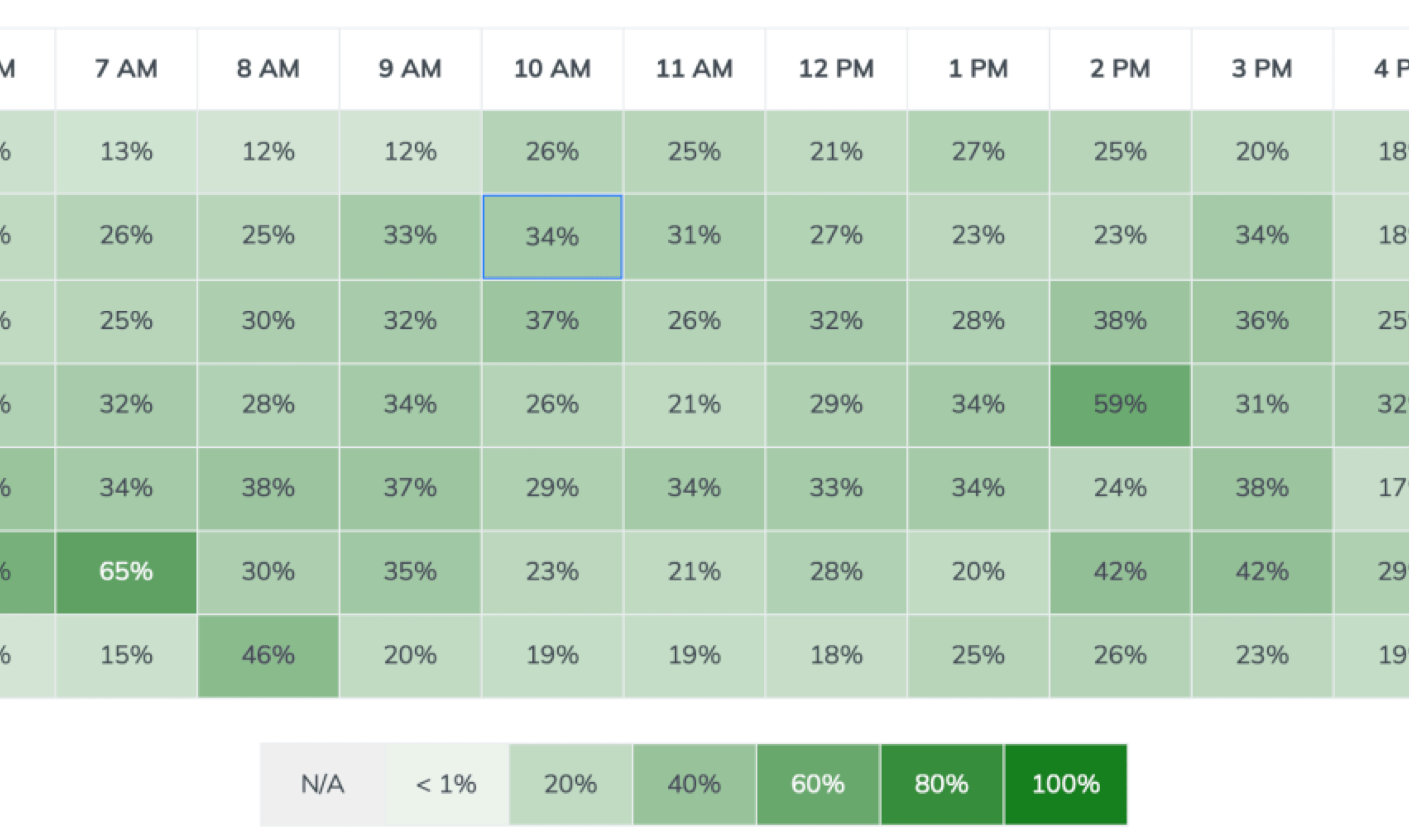Select the dark green 65% cell
The width and height of the screenshot is (1409, 840).
pyautogui.click(x=125, y=572)
